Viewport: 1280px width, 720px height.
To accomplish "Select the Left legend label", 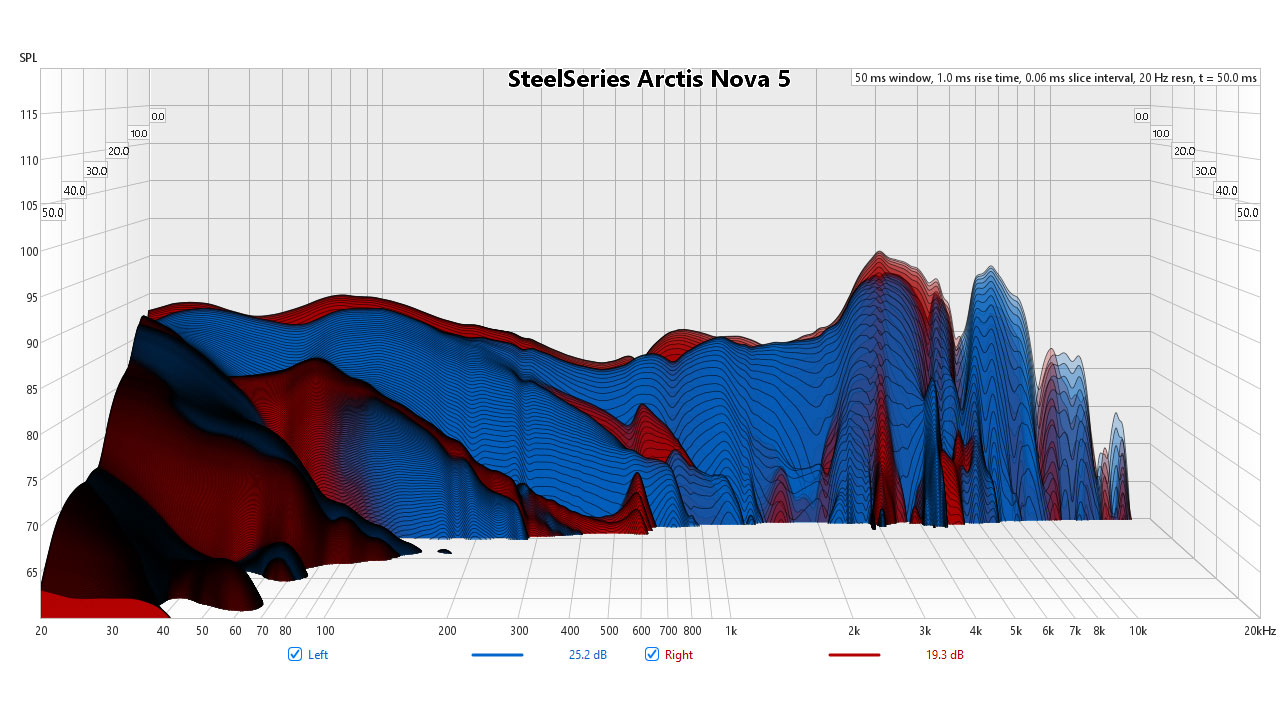I will coord(318,655).
